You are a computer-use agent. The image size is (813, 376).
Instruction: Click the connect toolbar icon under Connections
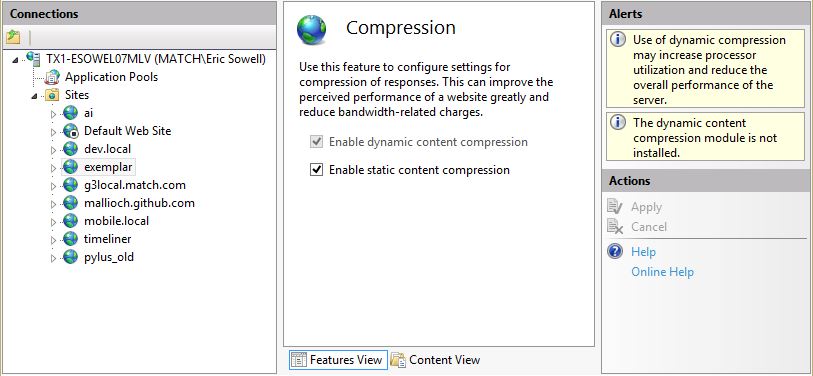tap(13, 37)
